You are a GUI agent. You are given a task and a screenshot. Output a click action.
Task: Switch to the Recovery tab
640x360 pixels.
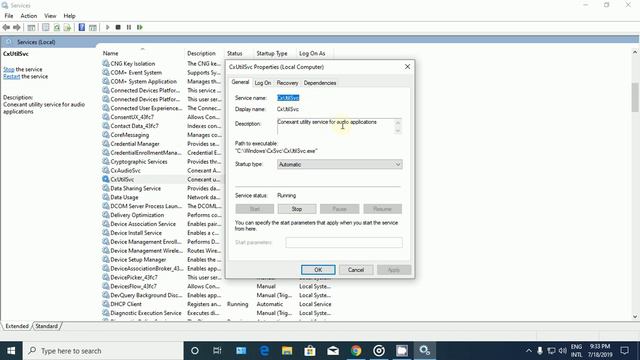pyautogui.click(x=287, y=83)
